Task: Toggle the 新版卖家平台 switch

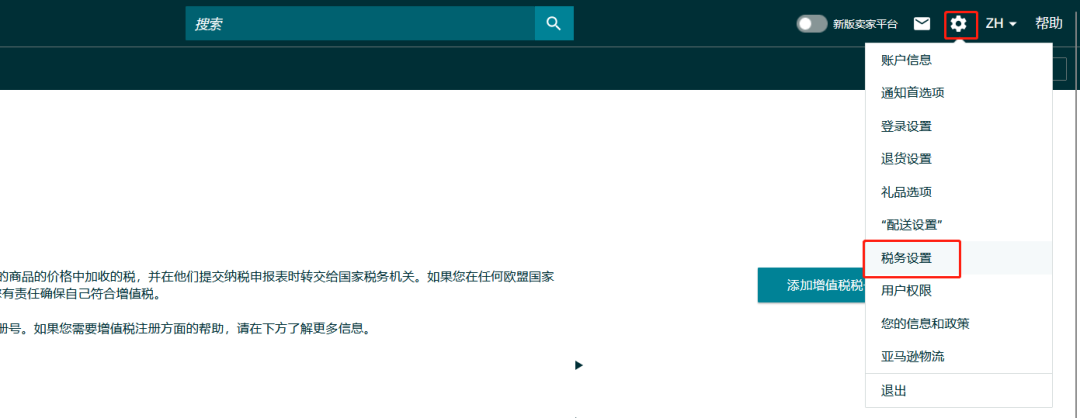Action: tap(811, 24)
